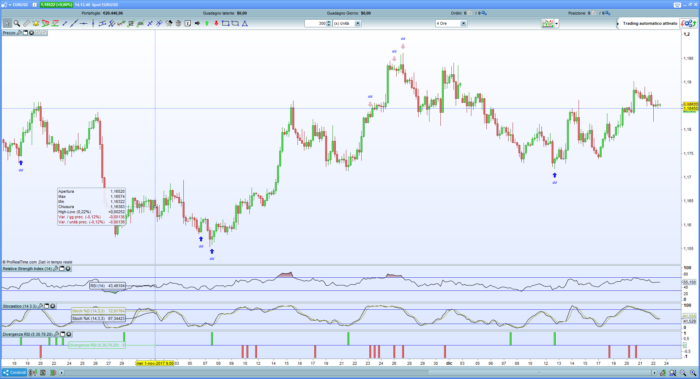Click the Divergenze RSI panel label
Screen dimensions: 700x379
click(28, 334)
